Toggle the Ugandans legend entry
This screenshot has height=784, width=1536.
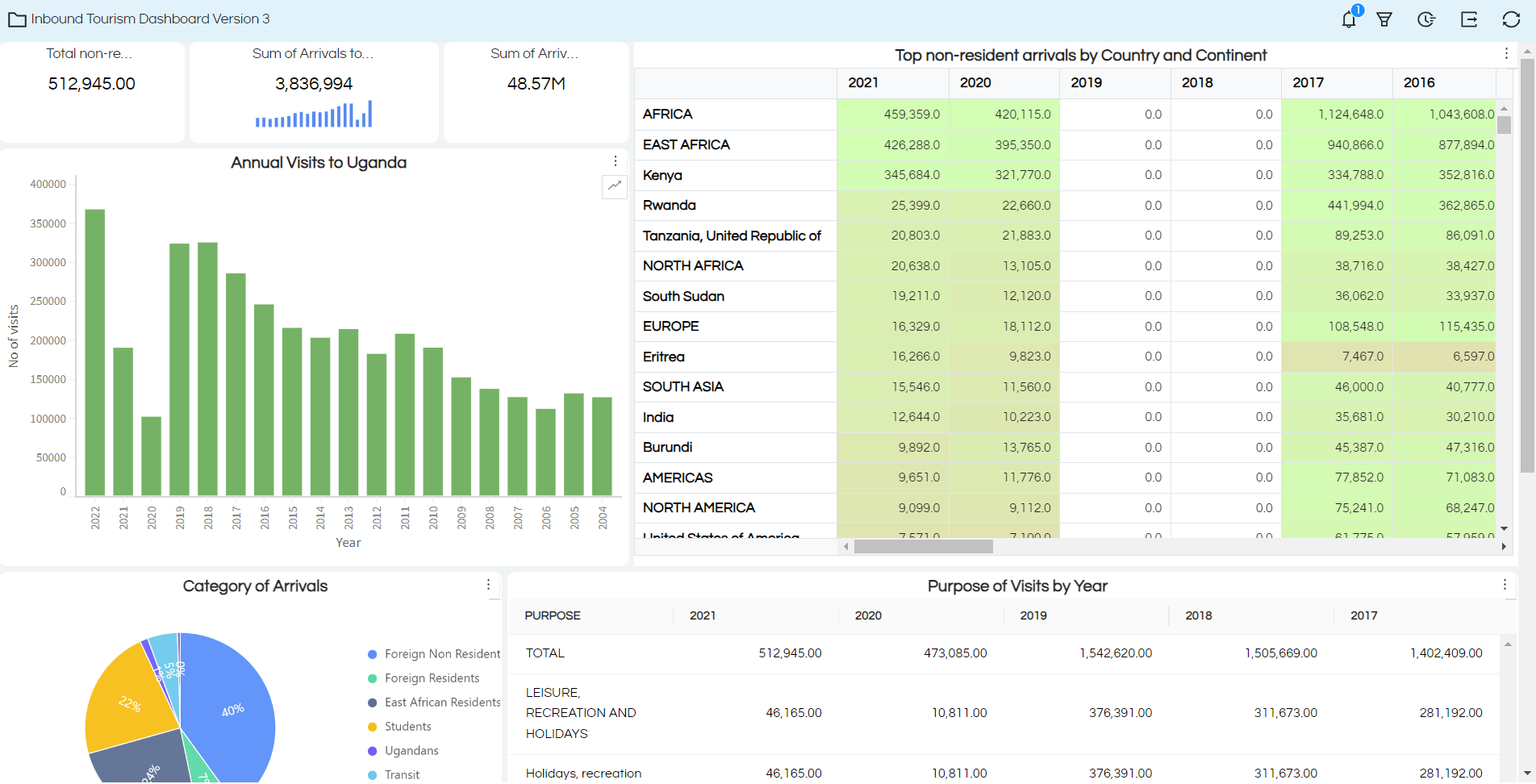403,751
